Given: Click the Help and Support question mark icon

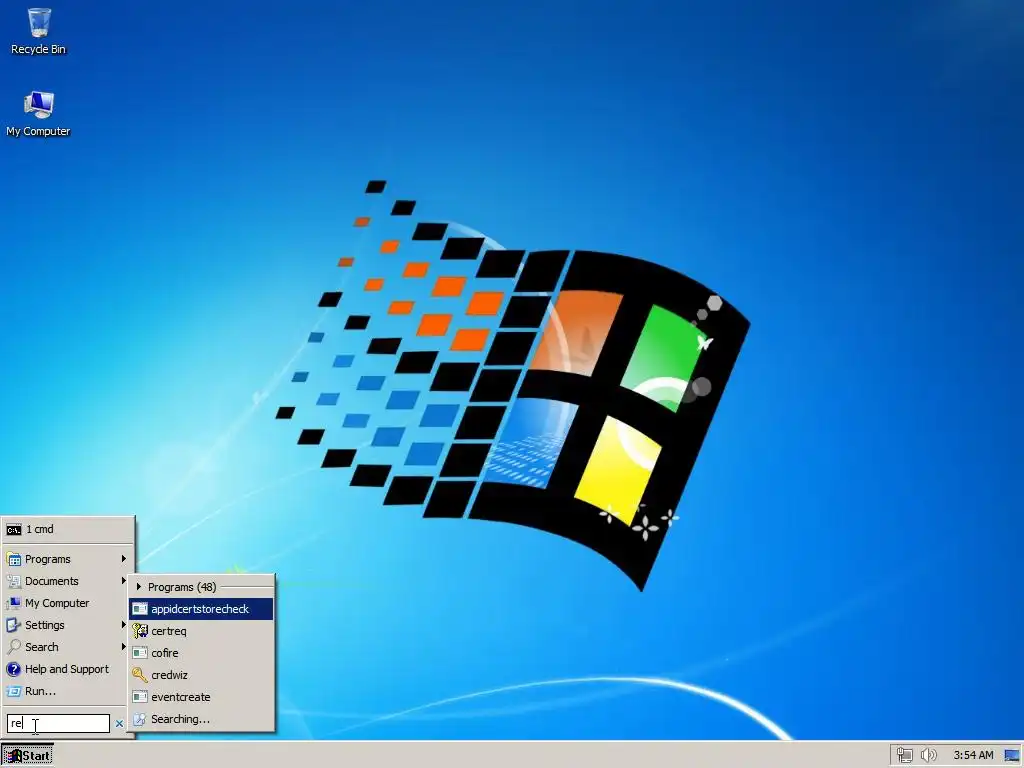Looking at the screenshot, I should coord(14,669).
